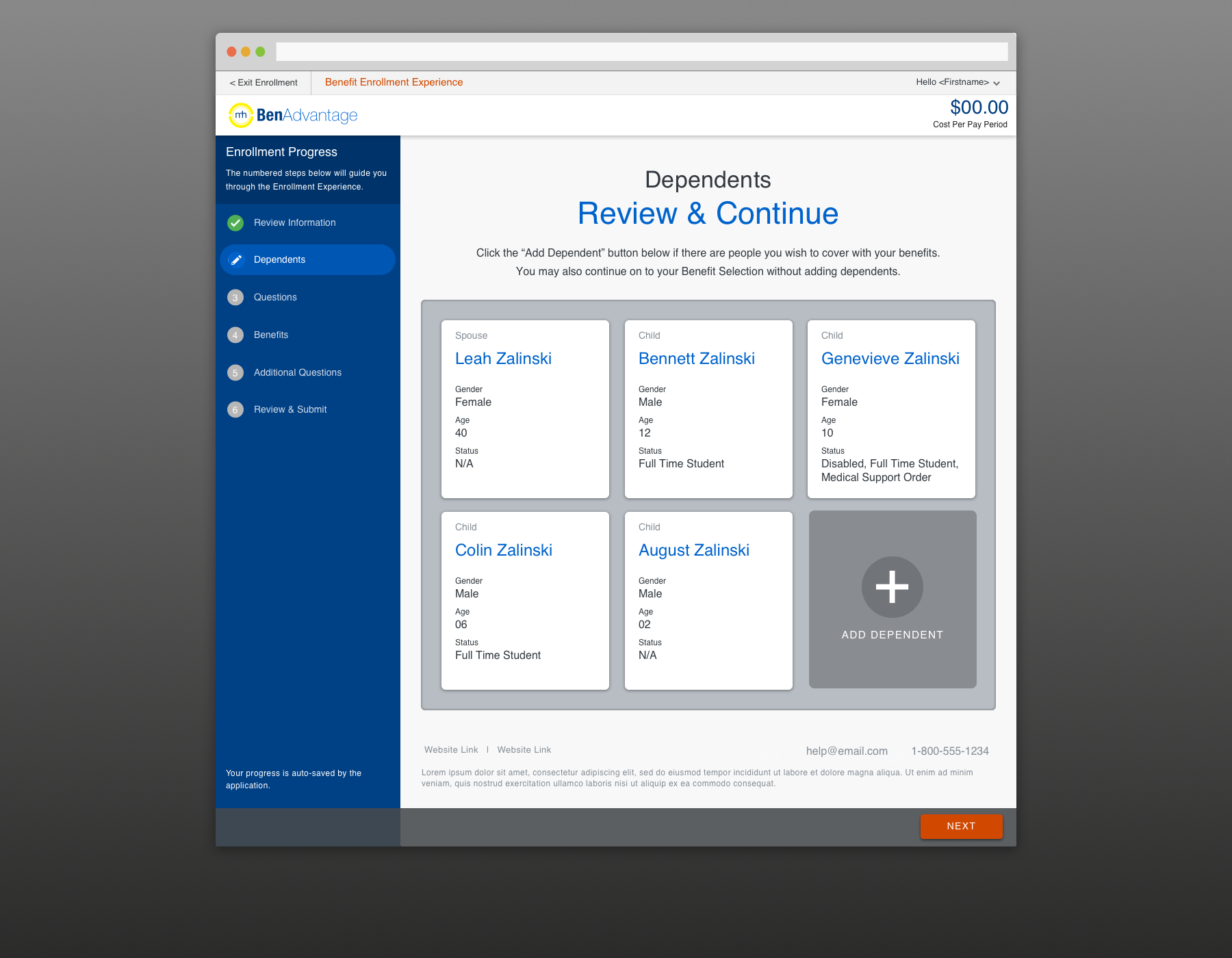Click the $00.00 cost per pay period
This screenshot has height=958, width=1232.
[979, 107]
